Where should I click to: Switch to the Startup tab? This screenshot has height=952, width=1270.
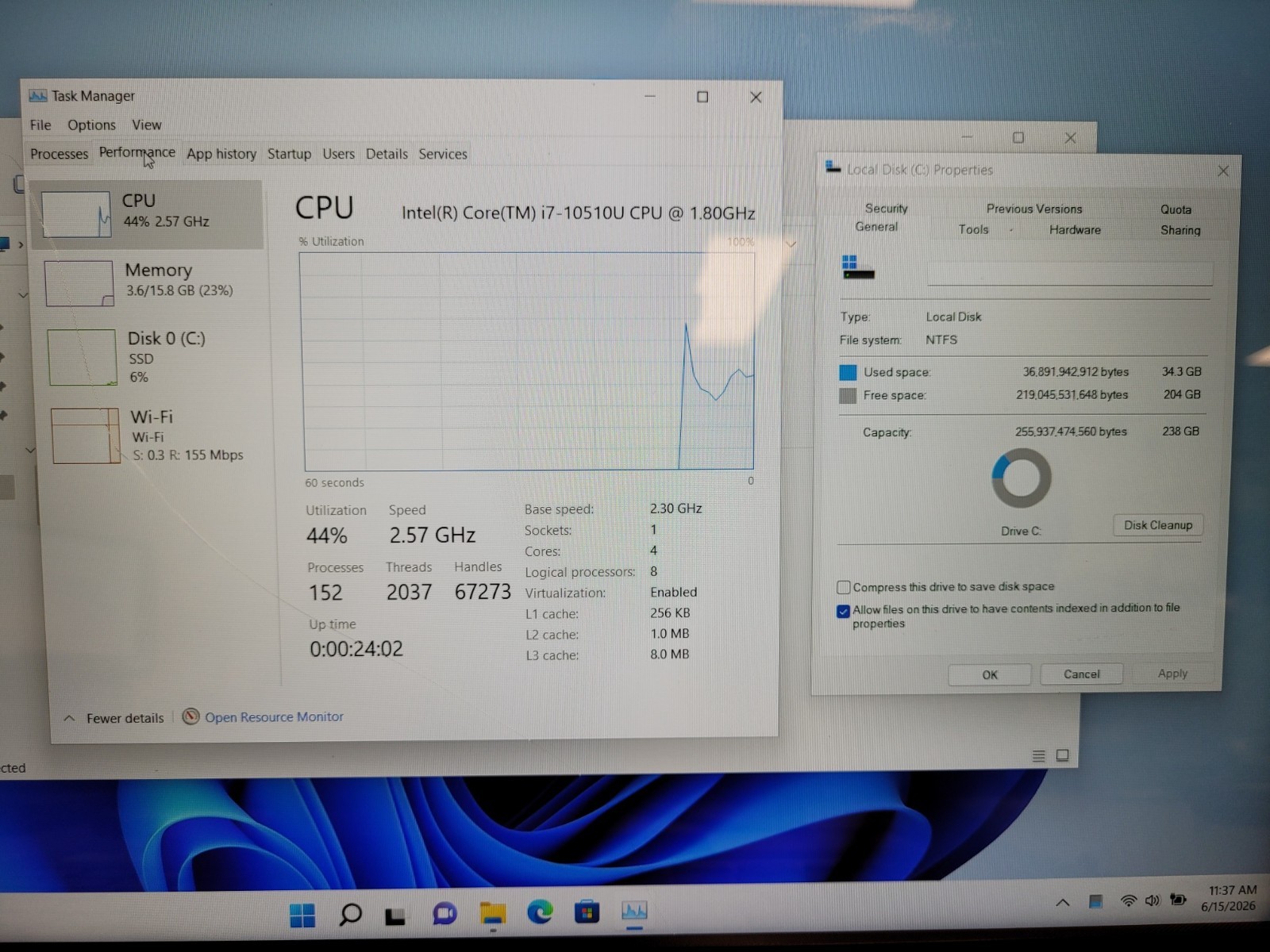point(289,154)
